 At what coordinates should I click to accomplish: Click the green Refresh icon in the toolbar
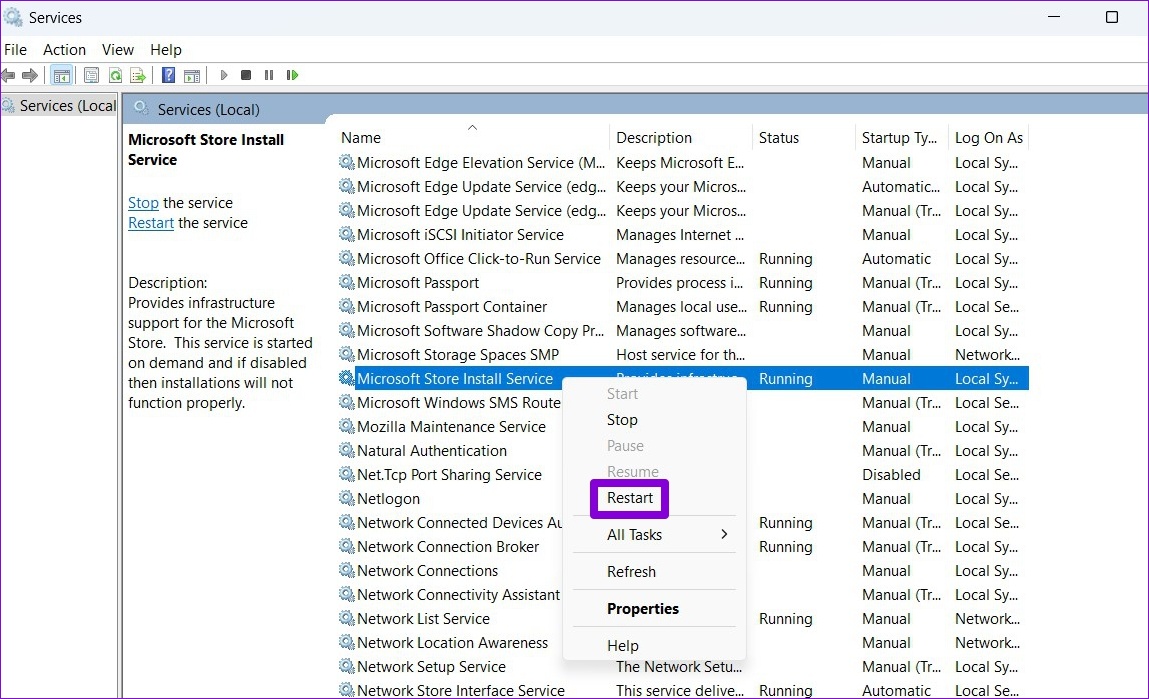115,75
